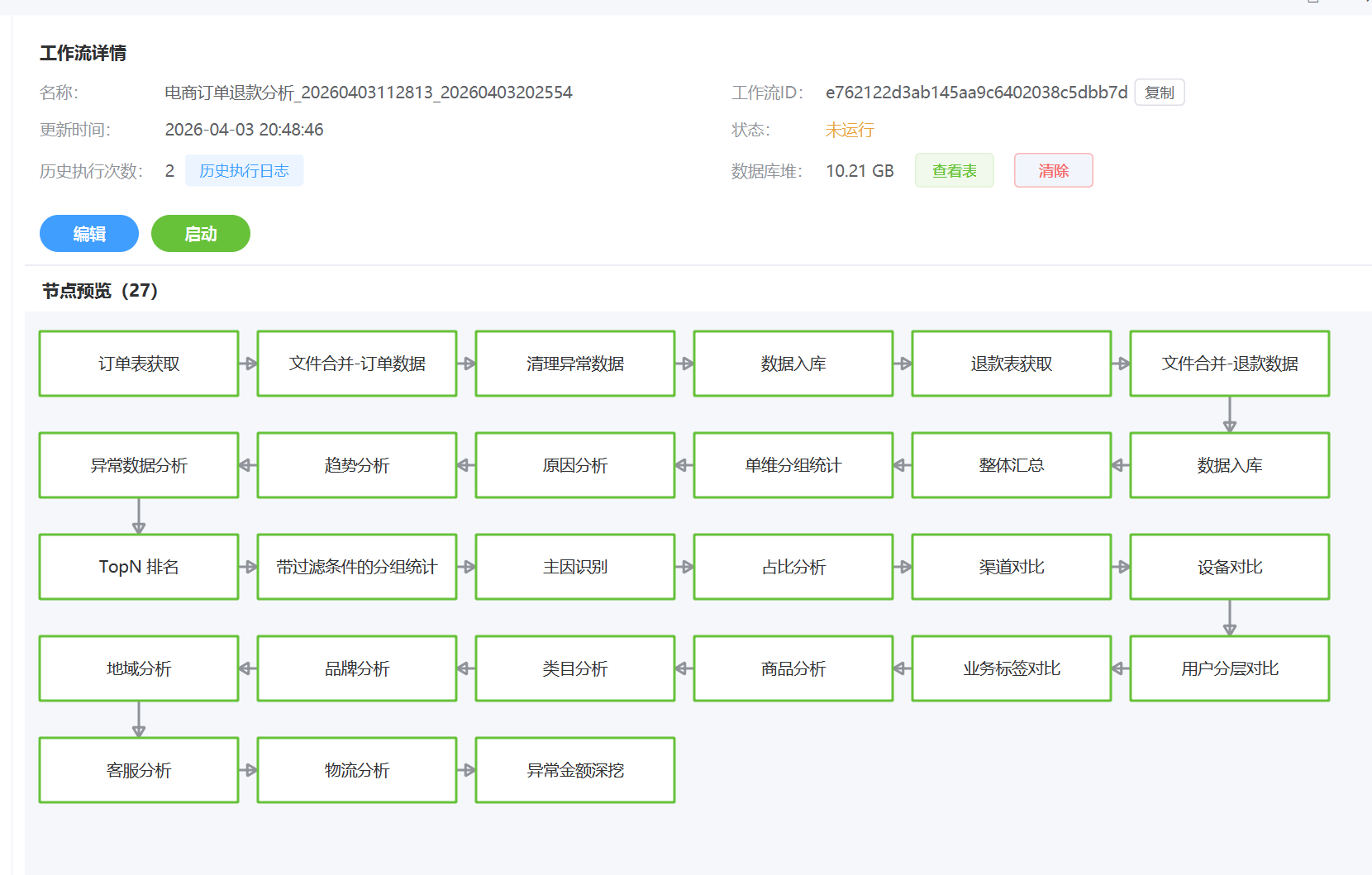Screen dimensions: 1372x875
Task: Select the 物流分析 node
Action: 357,770
